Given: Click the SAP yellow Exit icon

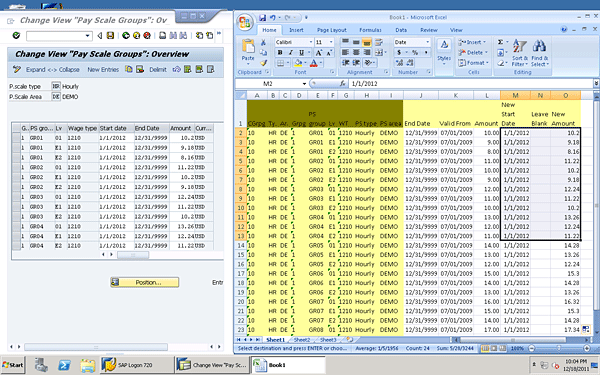Looking at the screenshot, I should pos(136,36).
